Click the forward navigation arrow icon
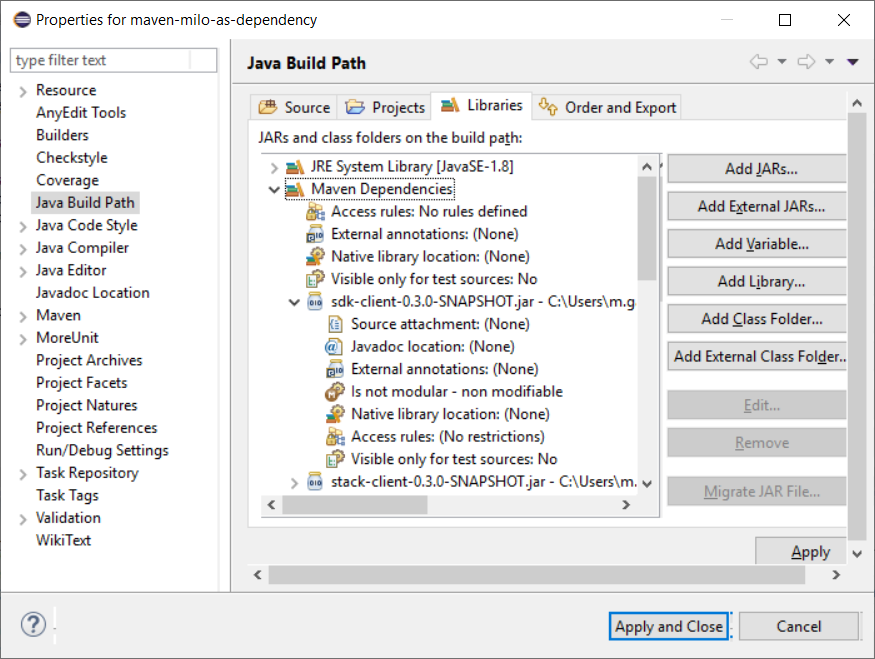Image resolution: width=875 pixels, height=659 pixels. [806, 61]
